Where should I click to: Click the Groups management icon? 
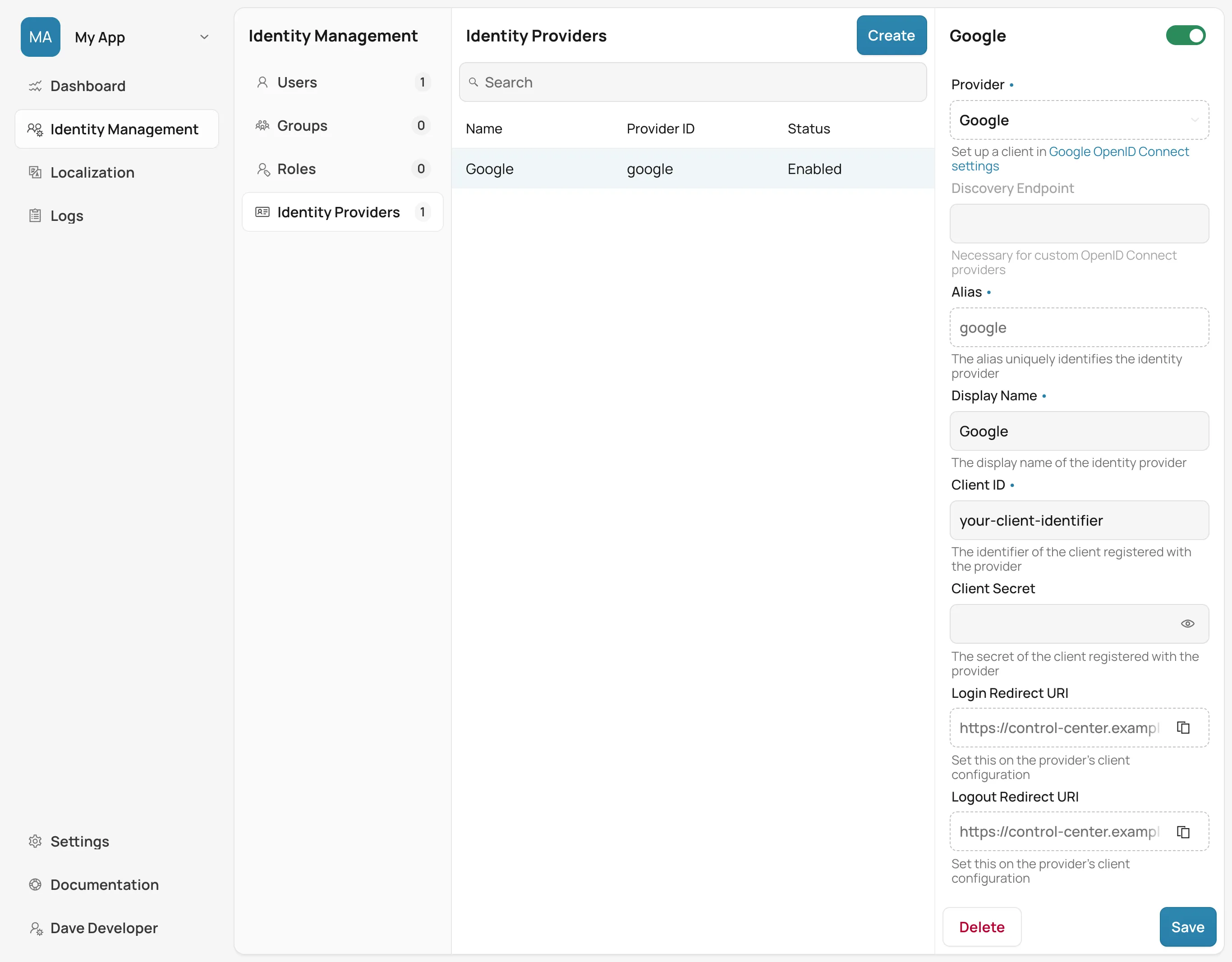262,125
